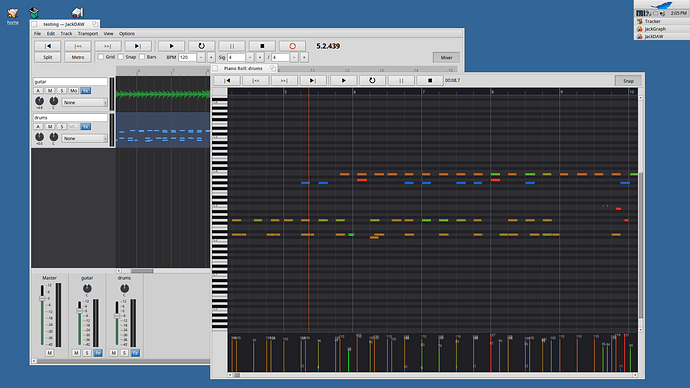The height and width of the screenshot is (388, 690).
Task: Go to start in Piano Roll transport
Action: [227, 81]
